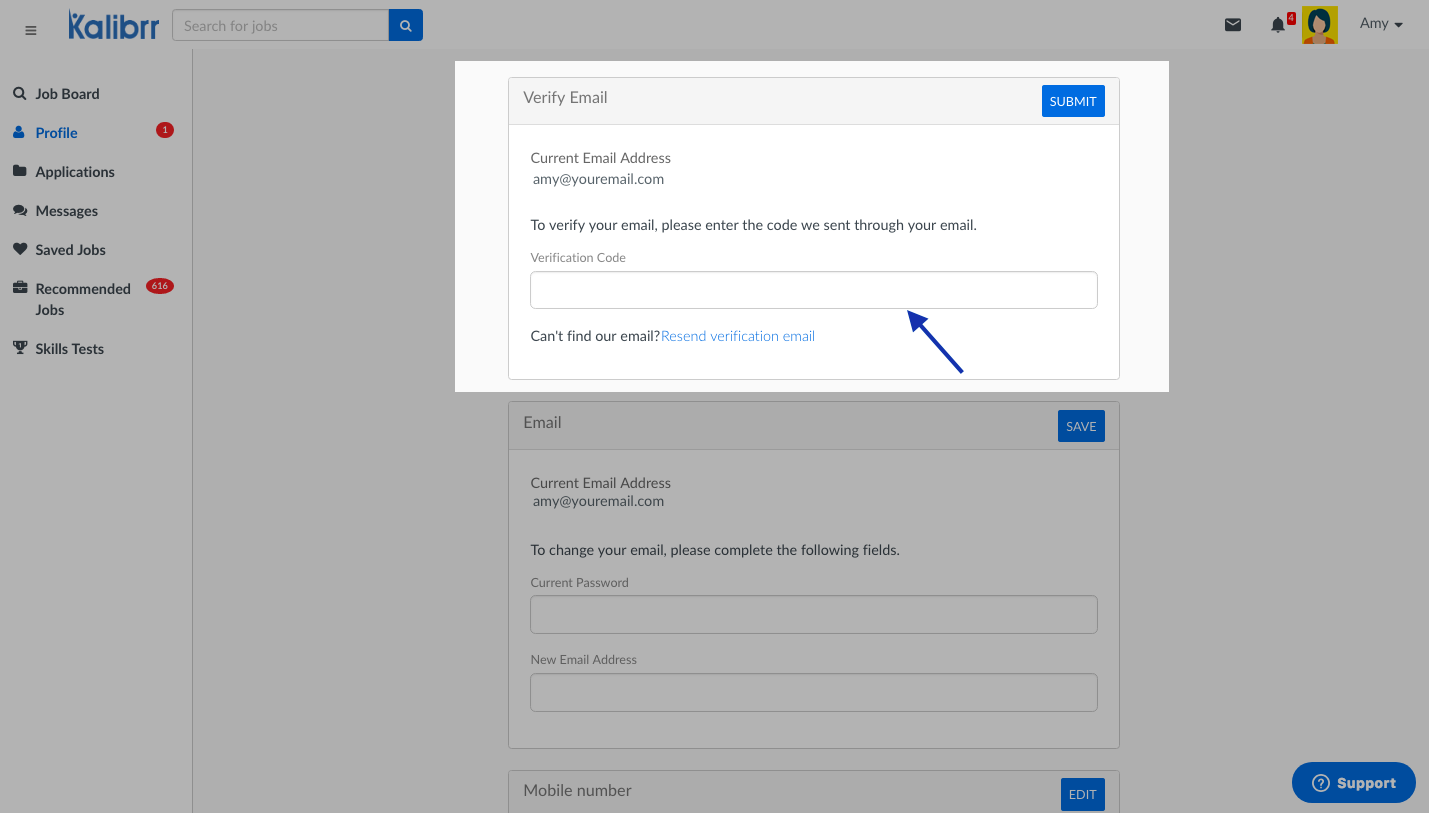Click the hamburger menu icon
The width and height of the screenshot is (1429, 813).
[x=30, y=31]
